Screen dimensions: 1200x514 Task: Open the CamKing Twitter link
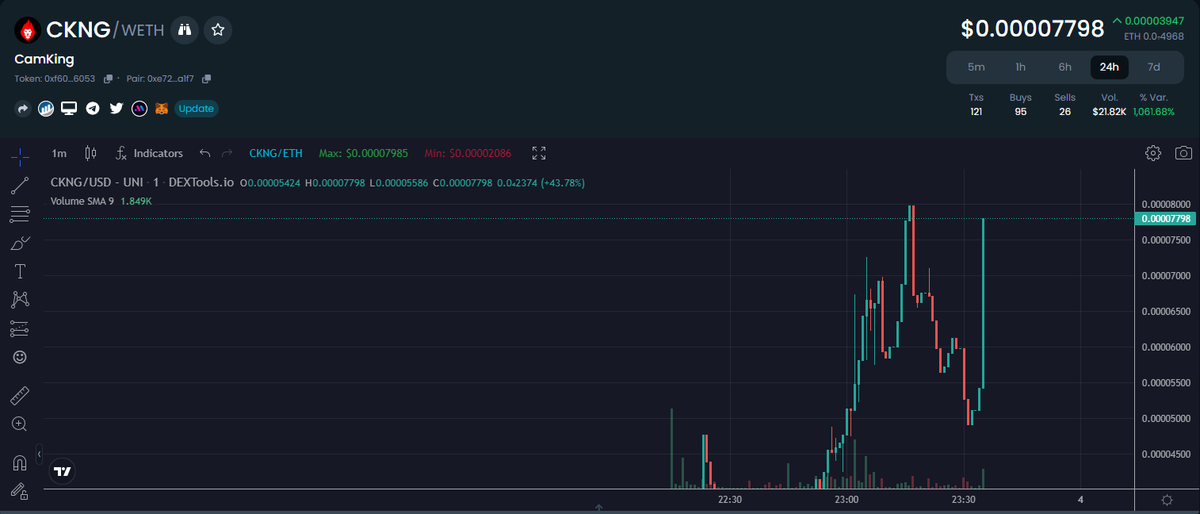tap(116, 108)
